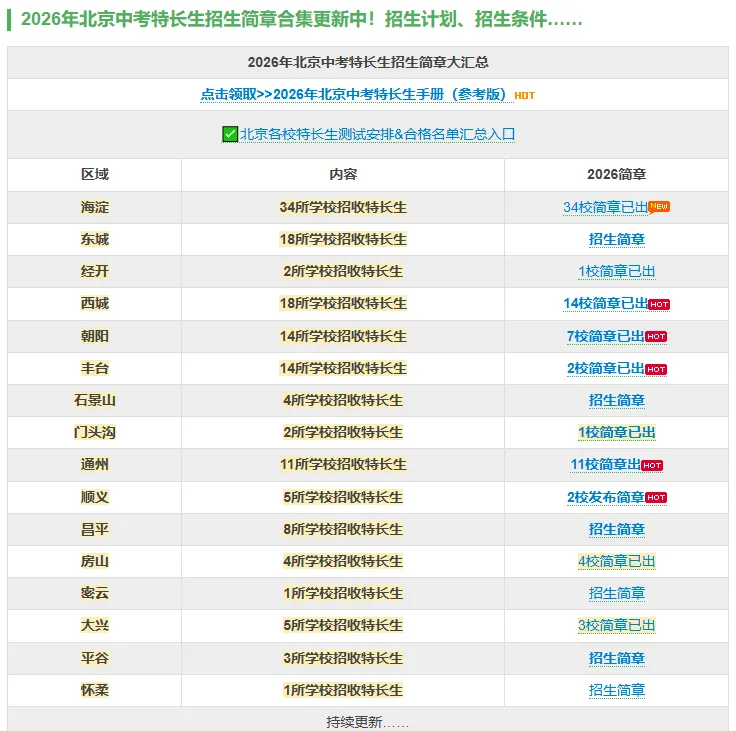Select the 顺义 district cell
The height and width of the screenshot is (731, 736).
coord(94,497)
